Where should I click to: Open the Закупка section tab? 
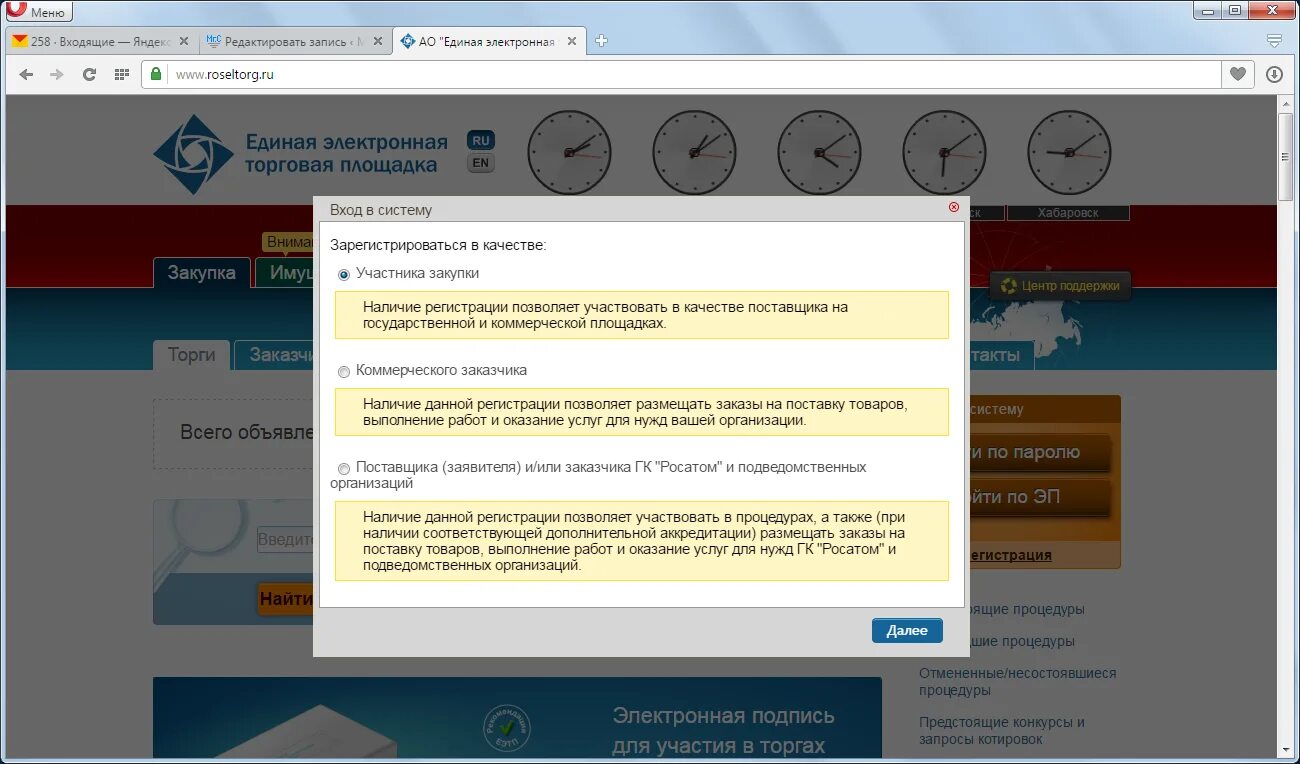(x=201, y=273)
